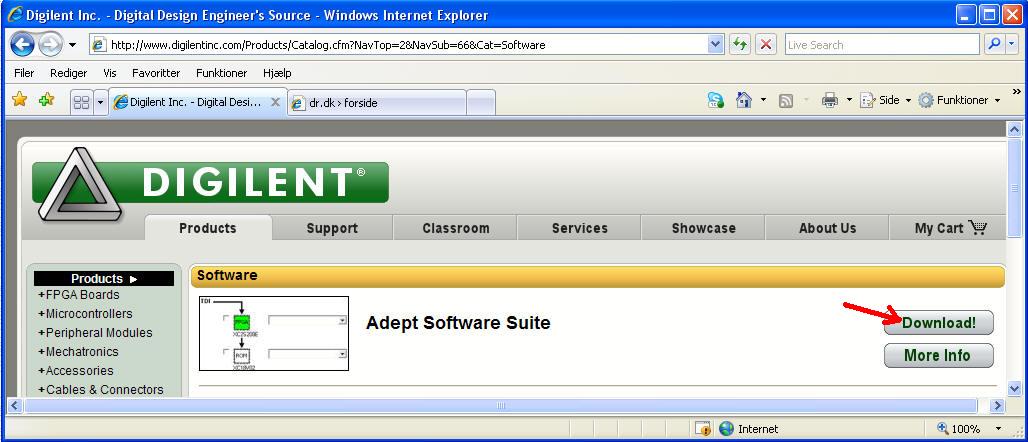Expand the address bar history dropdown
The height and width of the screenshot is (442, 1028).
[716, 45]
